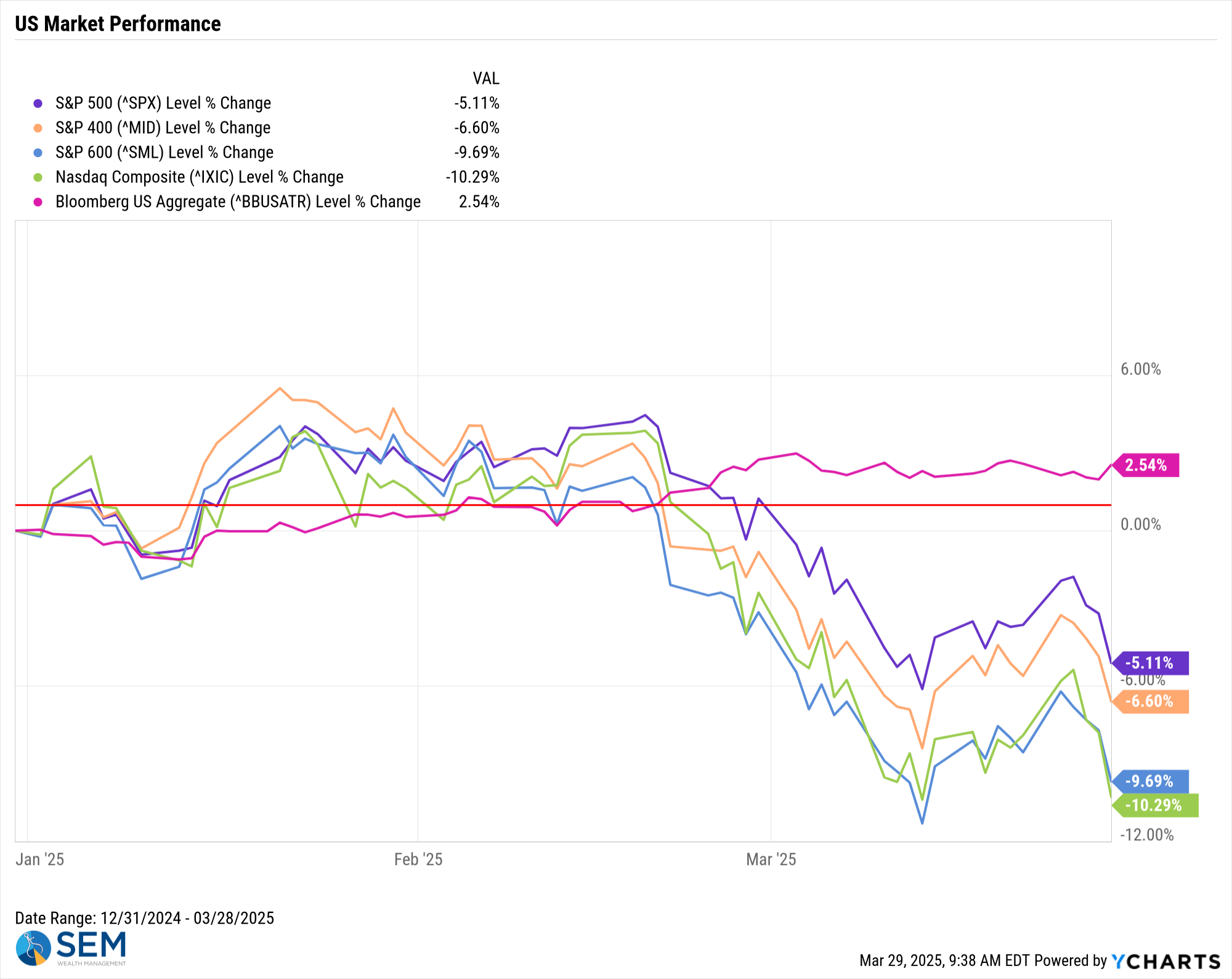Click the green Nasdaq Composite legend dot
Image resolution: width=1232 pixels, height=979 pixels.
pos(38,177)
